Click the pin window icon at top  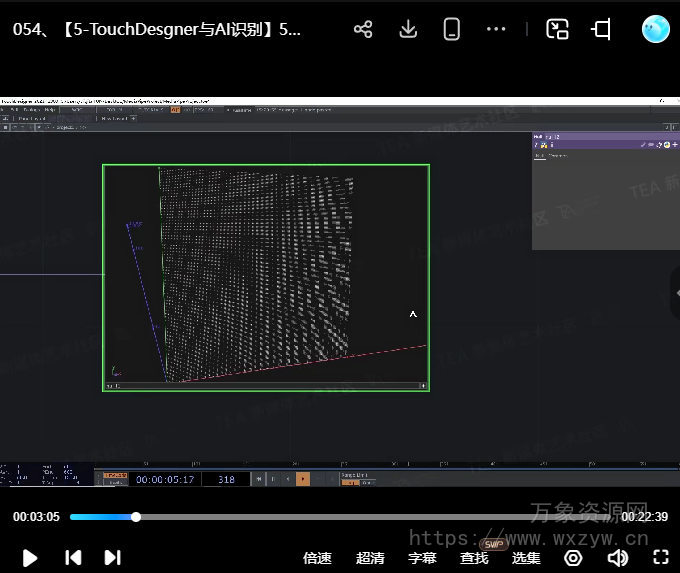click(x=601, y=29)
